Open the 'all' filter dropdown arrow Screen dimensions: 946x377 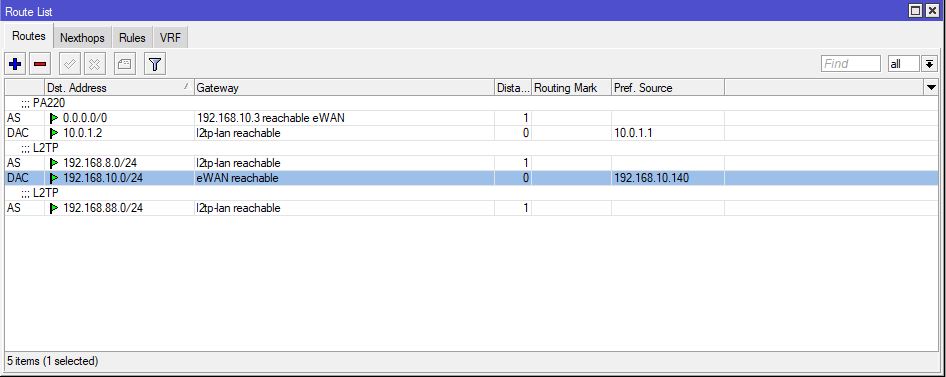[x=929, y=63]
